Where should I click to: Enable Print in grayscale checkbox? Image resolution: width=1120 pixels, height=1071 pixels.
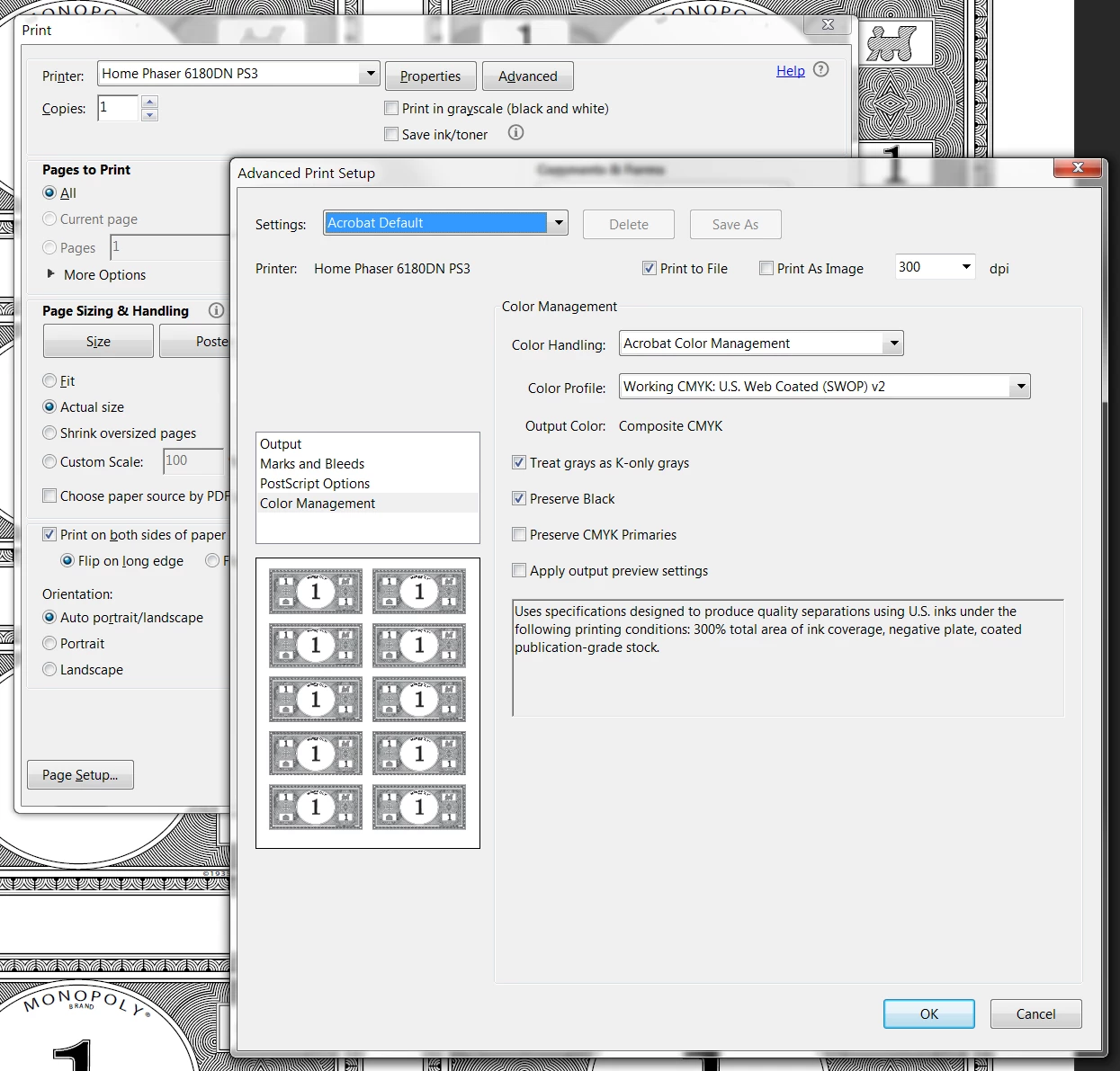coord(391,108)
